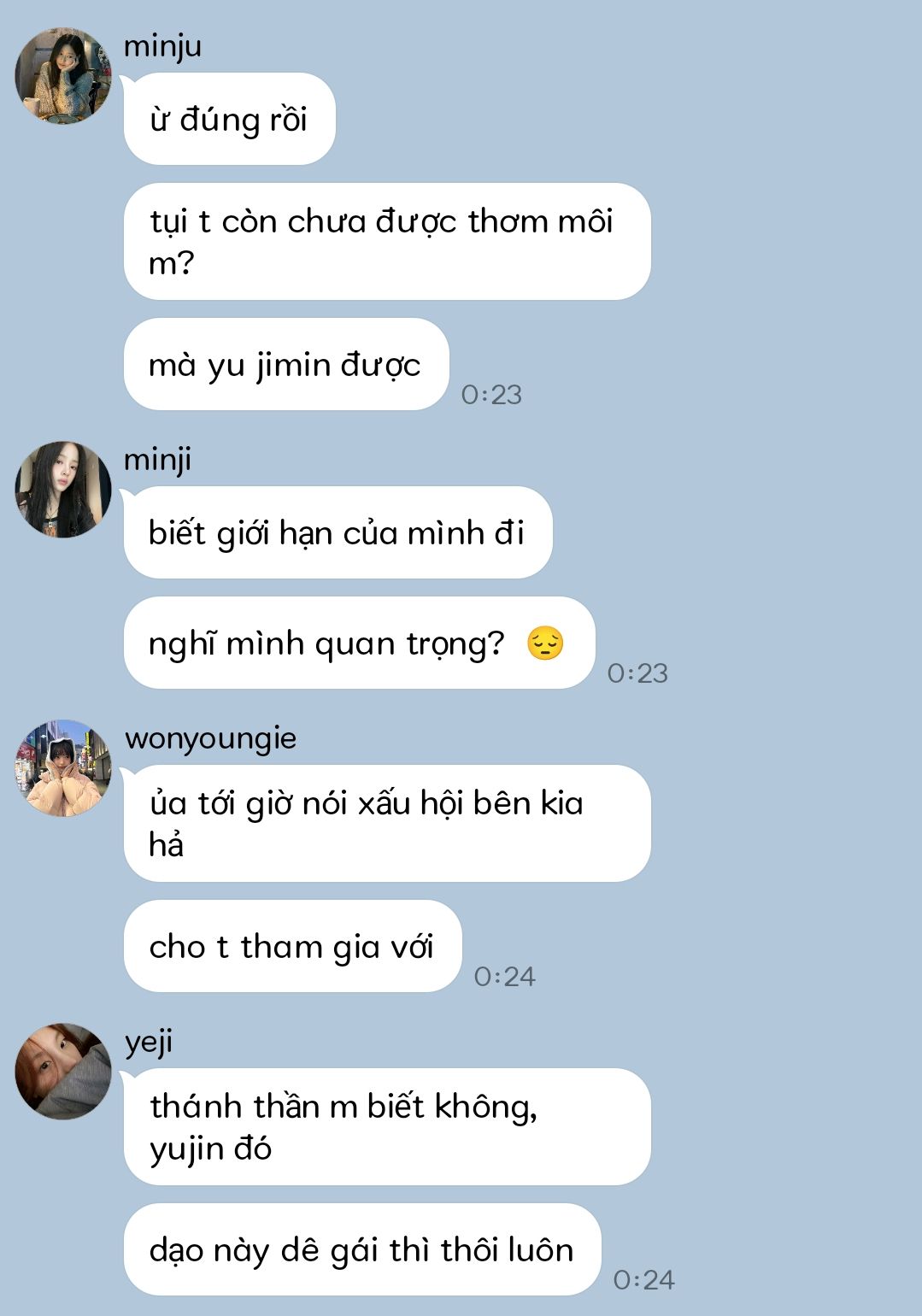The height and width of the screenshot is (1316, 922).
Task: Select the "biết giới hạn của mình đi" bubble
Action: (338, 532)
